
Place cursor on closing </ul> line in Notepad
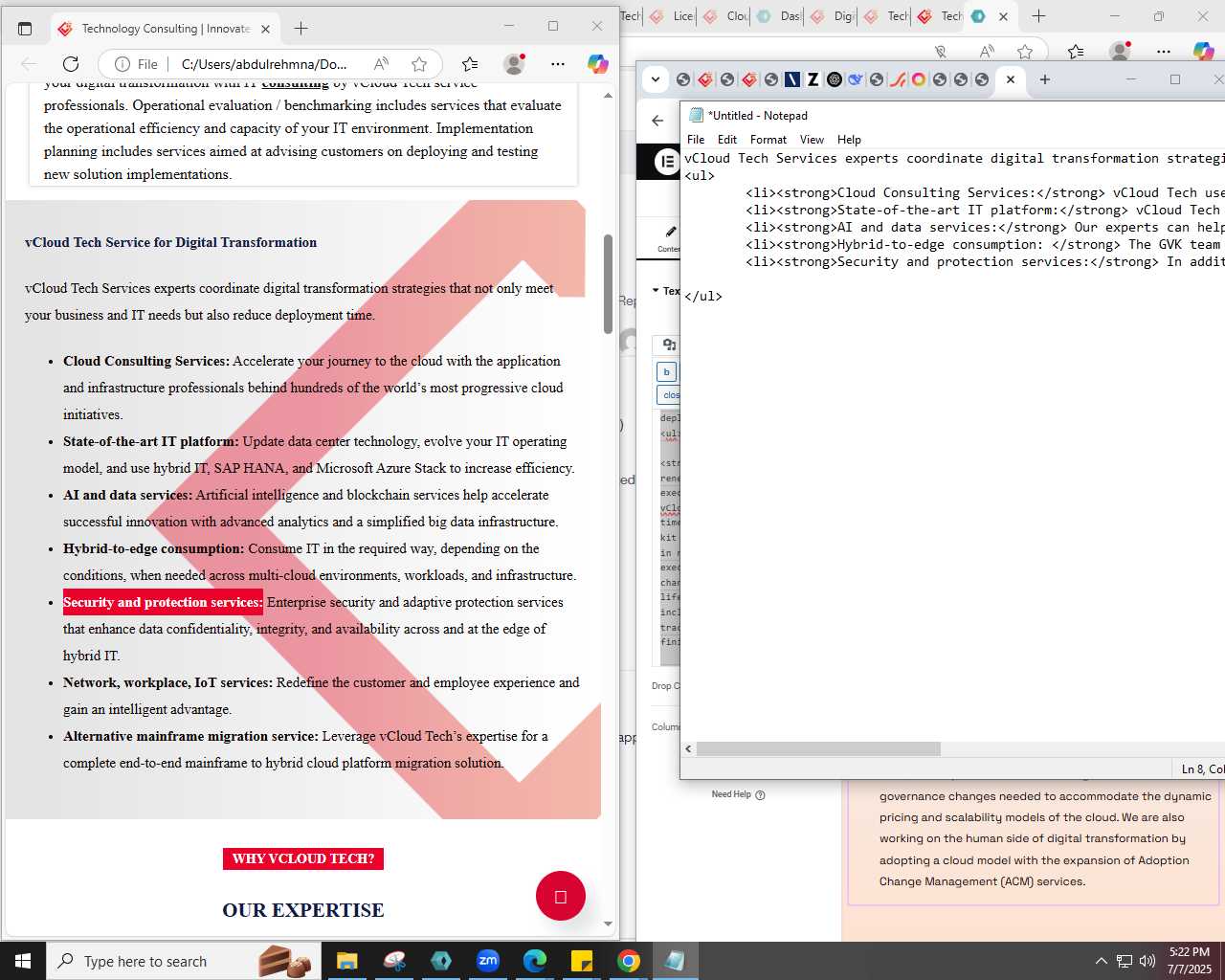tap(703, 296)
